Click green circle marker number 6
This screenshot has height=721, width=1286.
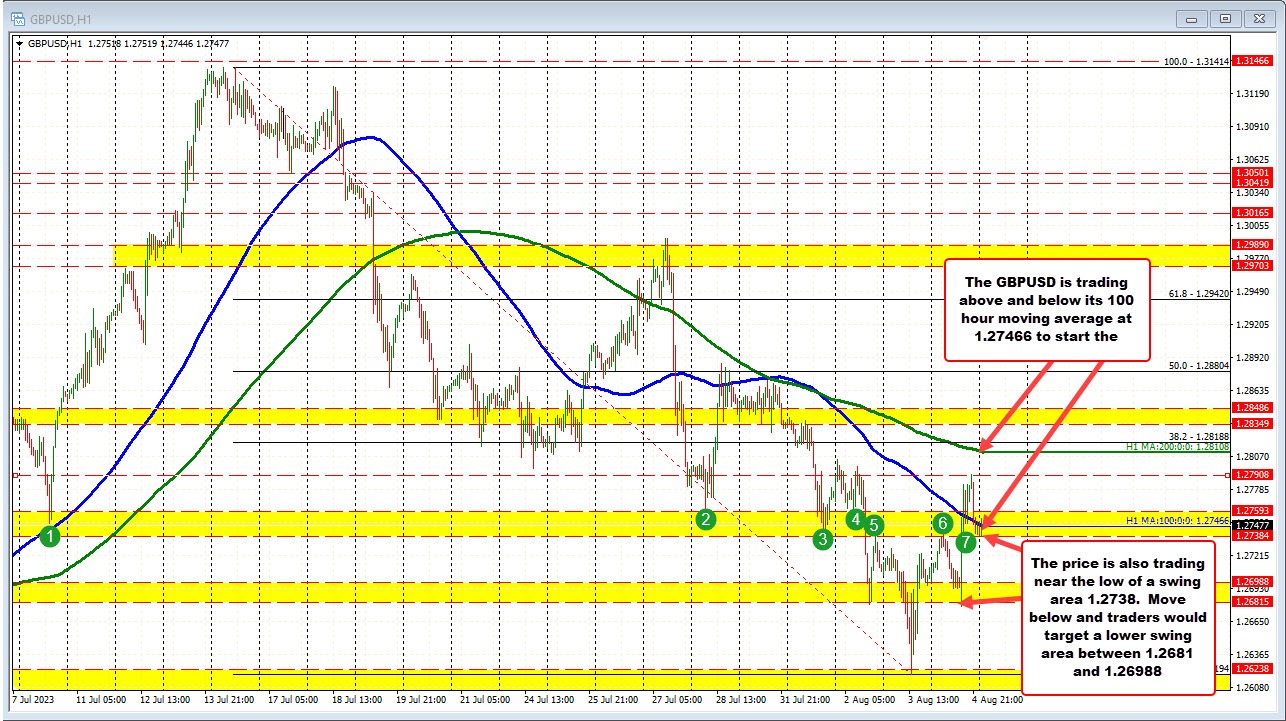point(942,523)
